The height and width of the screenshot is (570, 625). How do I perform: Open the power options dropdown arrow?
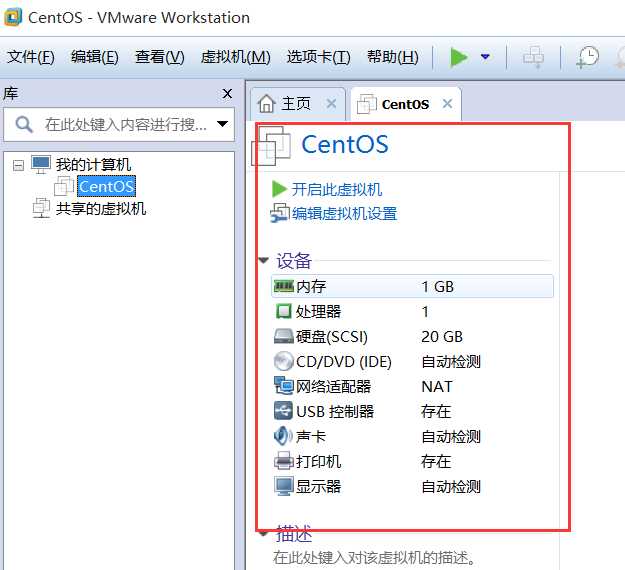click(x=485, y=57)
